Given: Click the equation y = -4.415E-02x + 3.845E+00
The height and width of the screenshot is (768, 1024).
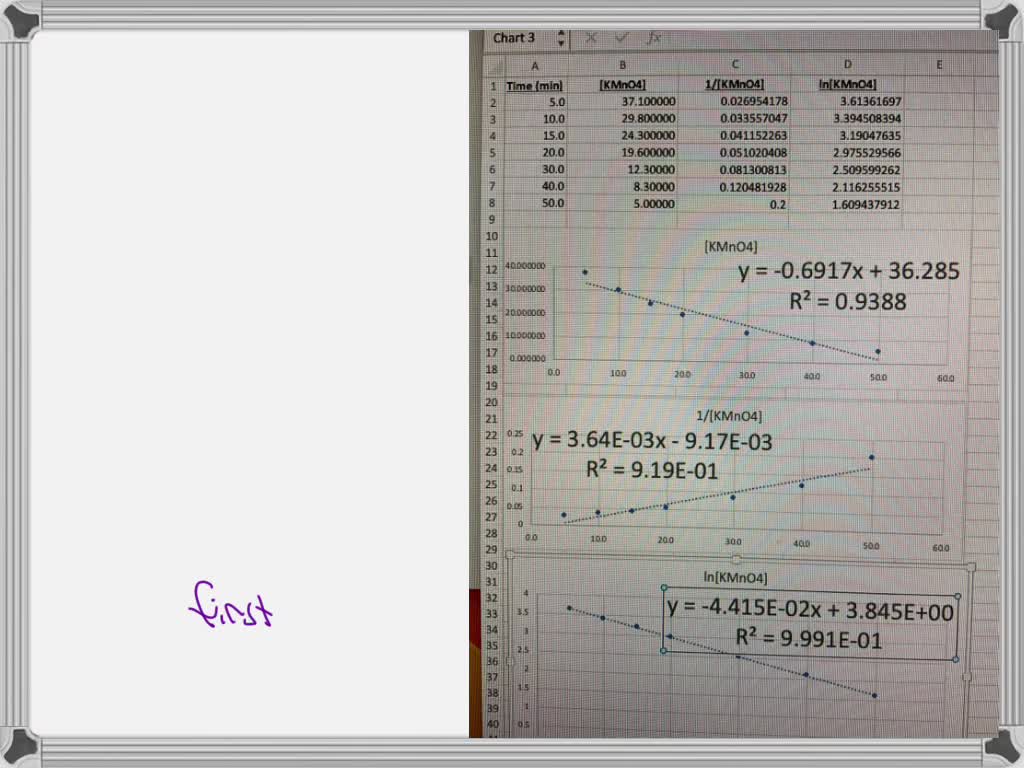Looking at the screenshot, I should [810, 608].
